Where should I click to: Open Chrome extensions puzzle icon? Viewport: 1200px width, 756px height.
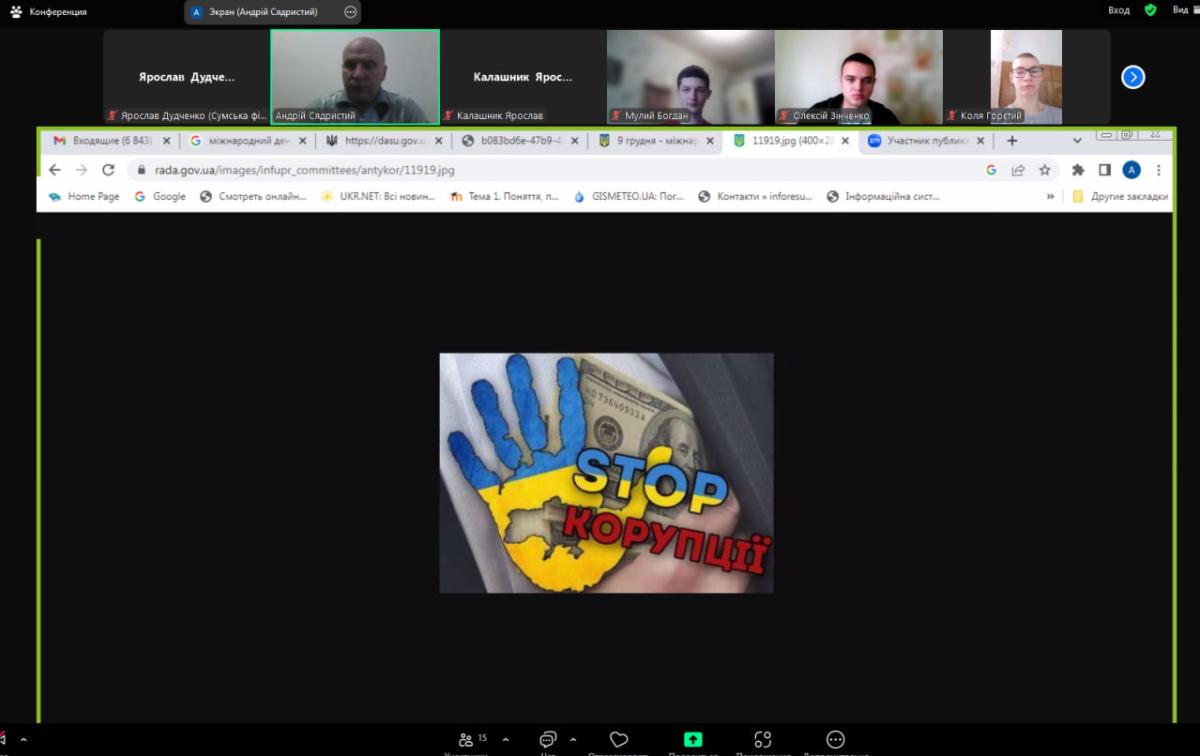[1078, 170]
